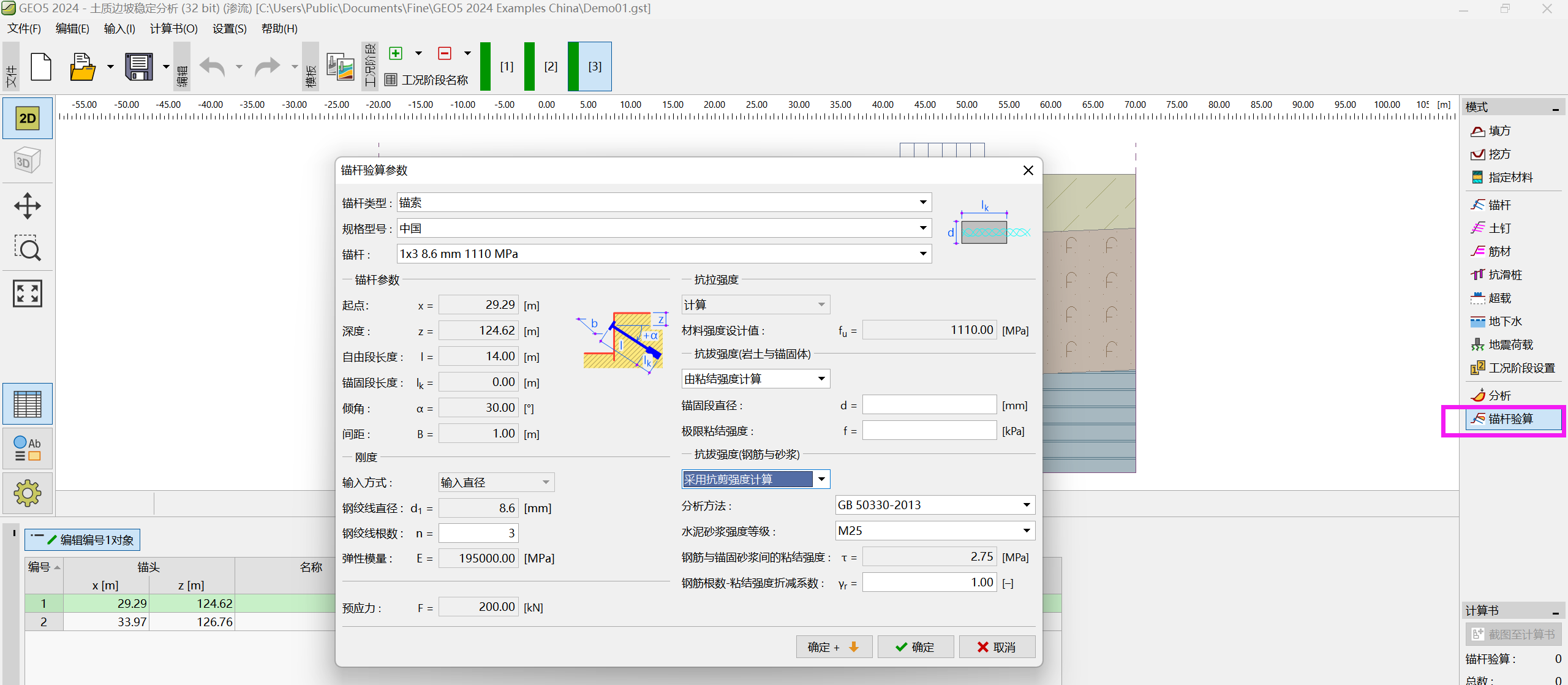The height and width of the screenshot is (685, 1568).
Task: Click 编辑编号1对象 button
Action: pos(83,540)
